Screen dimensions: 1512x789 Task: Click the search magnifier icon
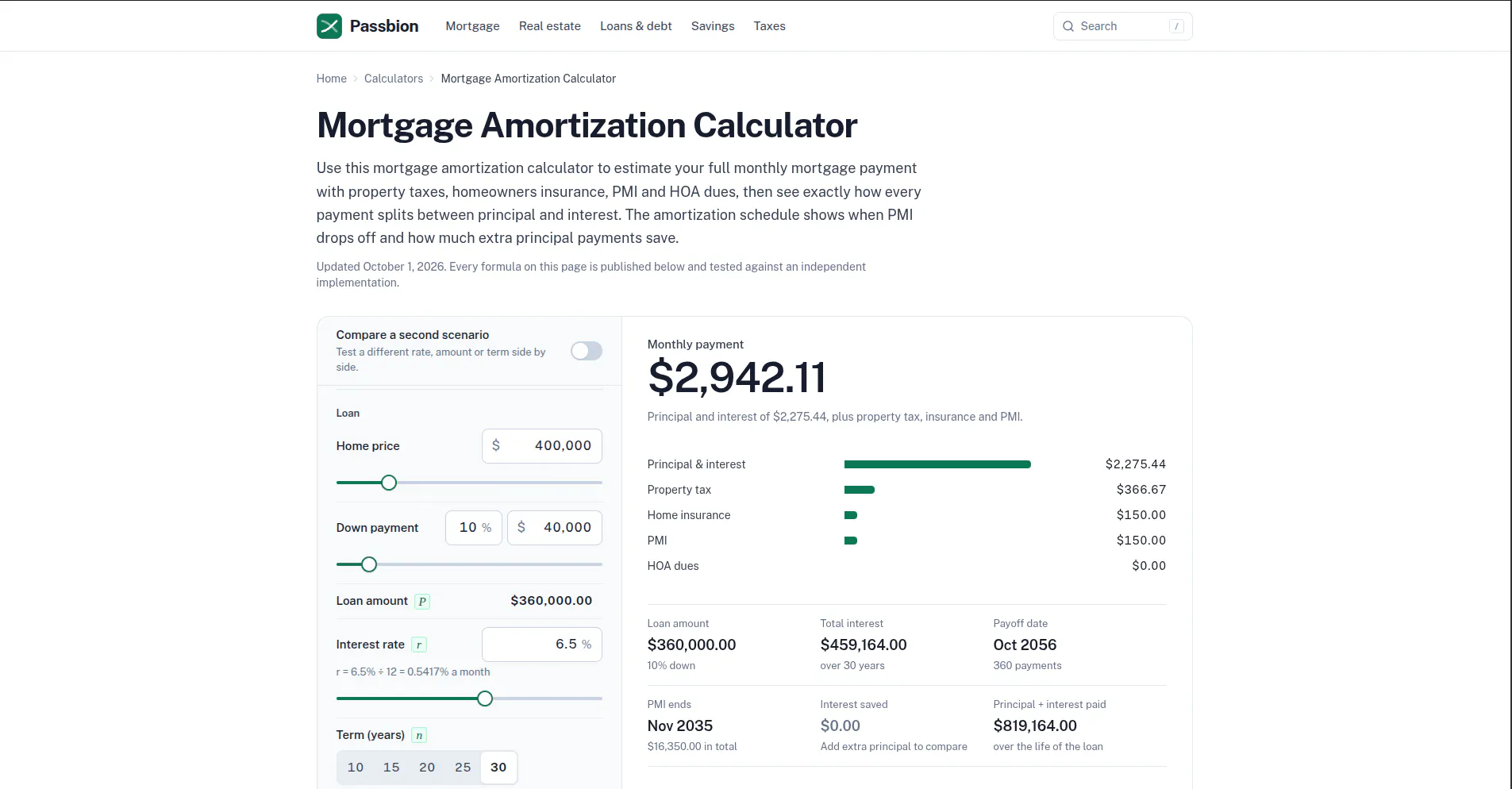[1068, 26]
